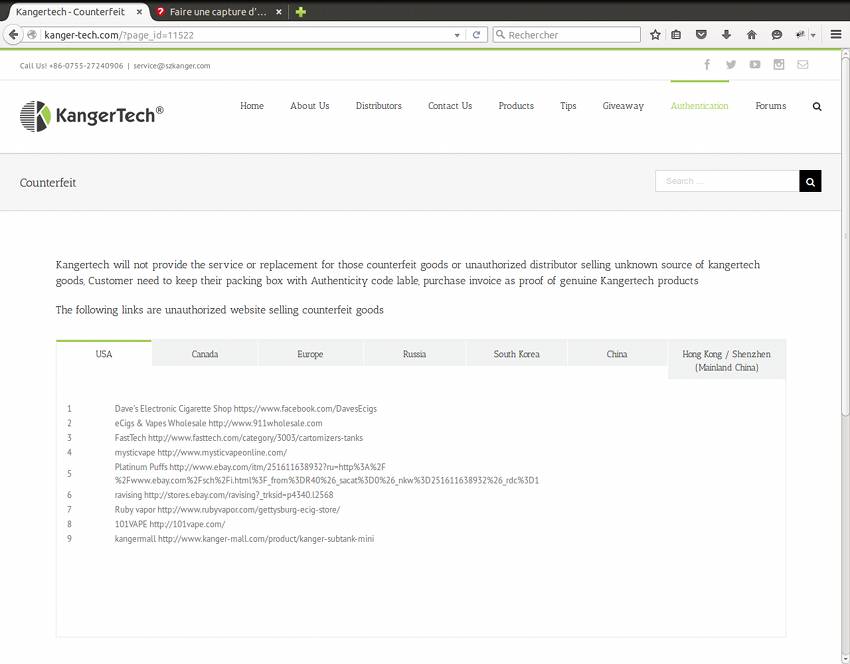Viewport: 850px width, 664px height.
Task: Switch to the Faire une capture tab
Action: click(218, 11)
